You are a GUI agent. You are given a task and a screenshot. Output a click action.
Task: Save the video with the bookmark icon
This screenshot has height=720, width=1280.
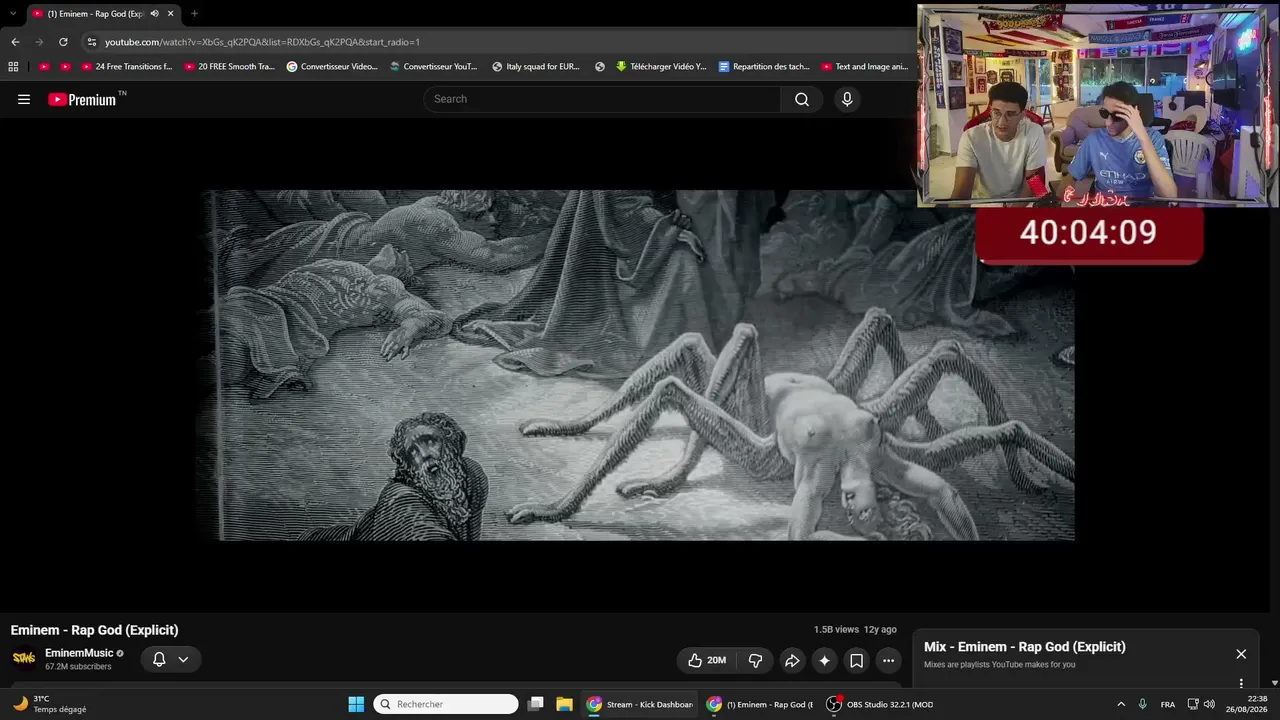pos(856,660)
